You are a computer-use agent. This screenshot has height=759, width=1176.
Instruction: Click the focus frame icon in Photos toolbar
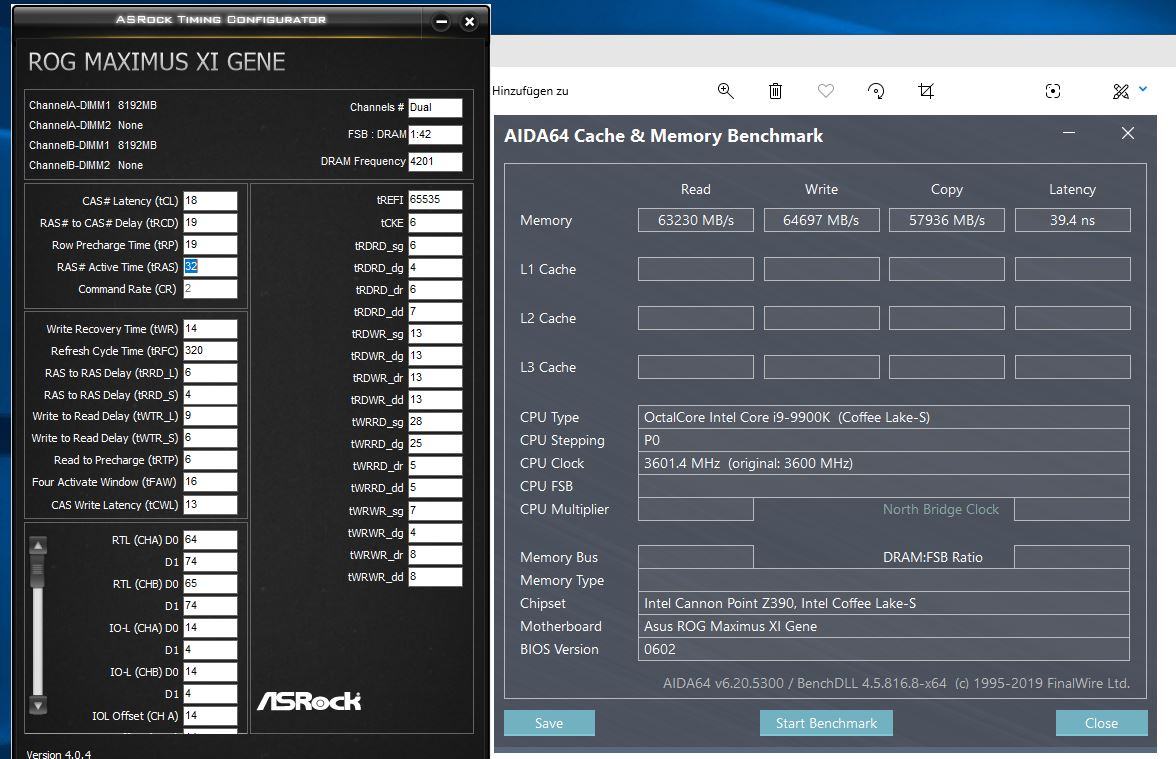[1053, 91]
